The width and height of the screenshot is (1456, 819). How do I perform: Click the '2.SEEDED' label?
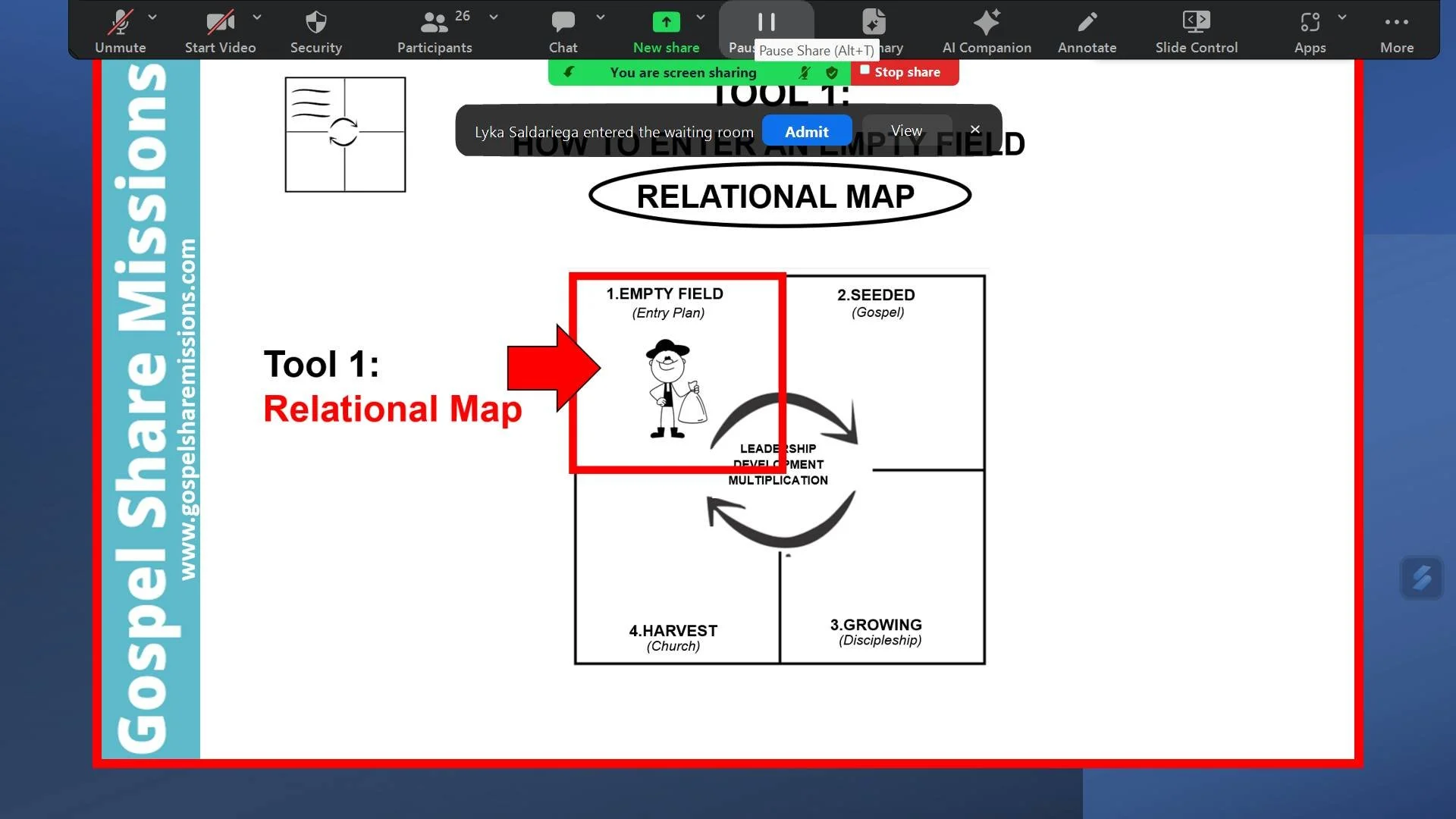(x=876, y=295)
